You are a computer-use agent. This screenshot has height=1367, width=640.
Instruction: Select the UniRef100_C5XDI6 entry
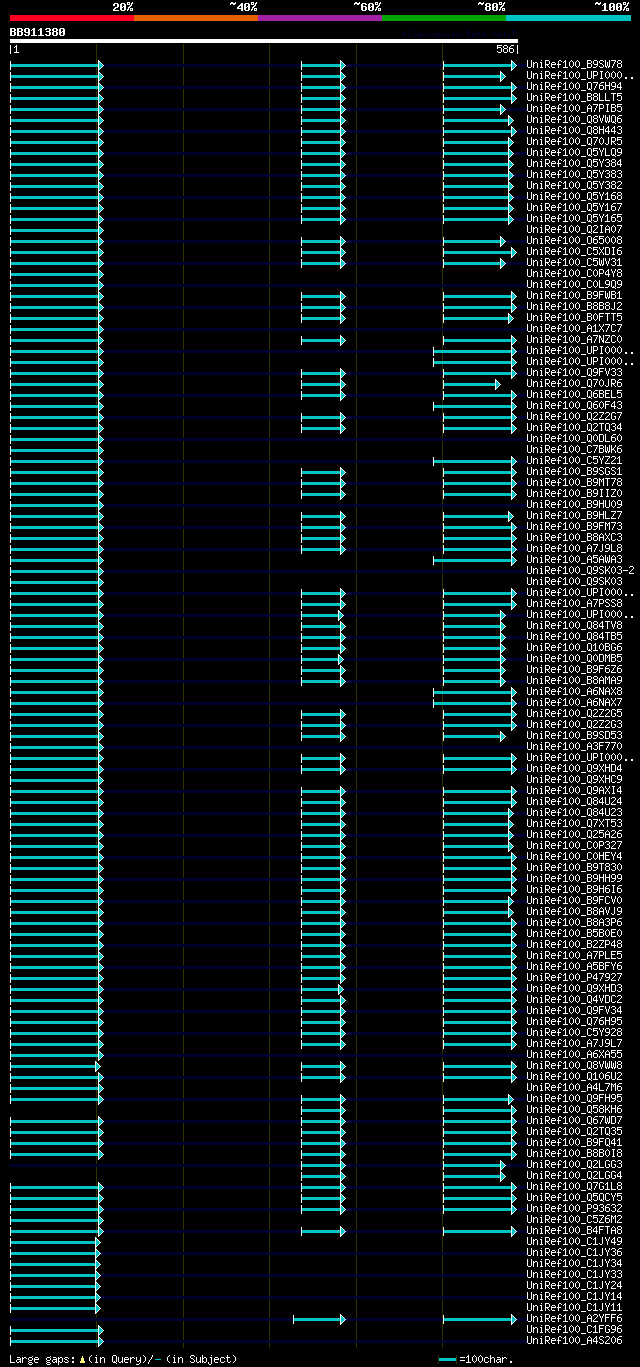pos(574,251)
